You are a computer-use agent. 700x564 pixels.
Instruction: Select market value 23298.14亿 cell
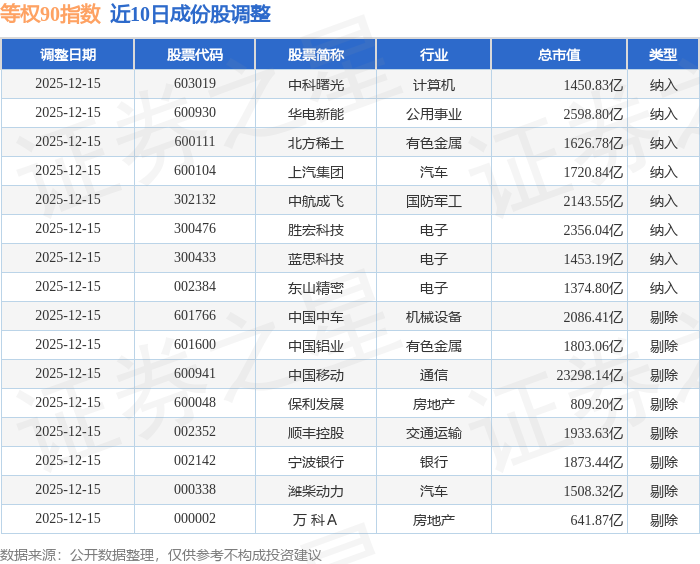pos(589,375)
